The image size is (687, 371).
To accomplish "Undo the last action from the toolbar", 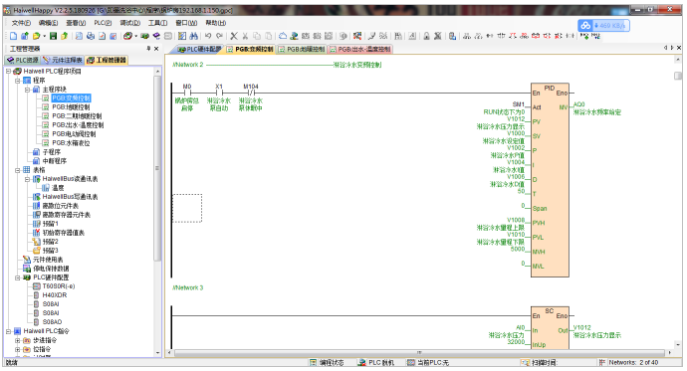I will click(208, 36).
